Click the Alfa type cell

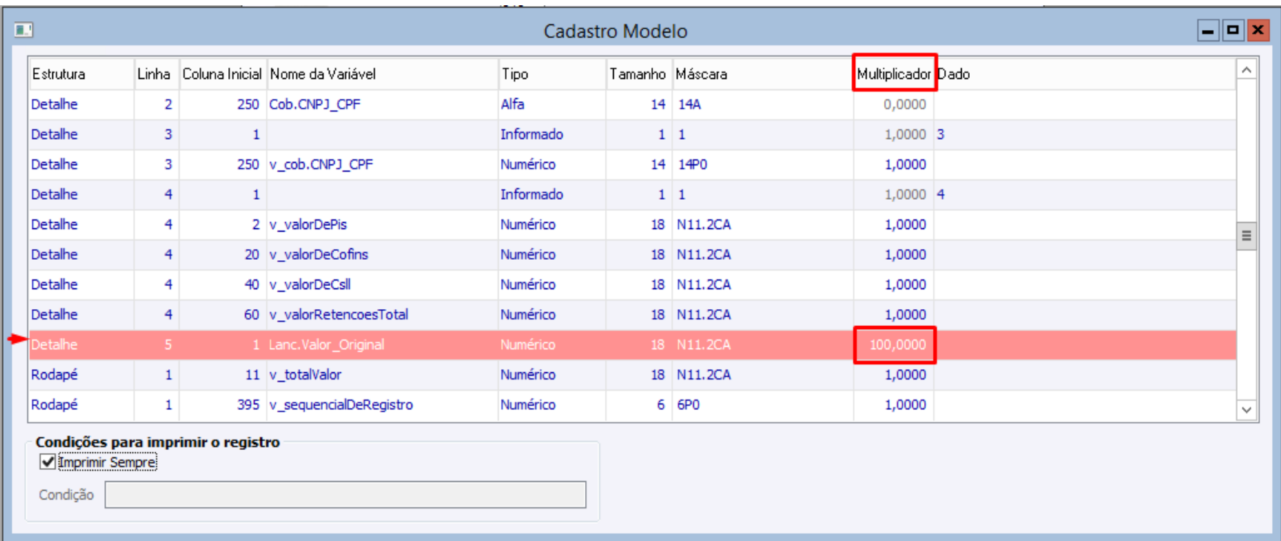click(552, 104)
